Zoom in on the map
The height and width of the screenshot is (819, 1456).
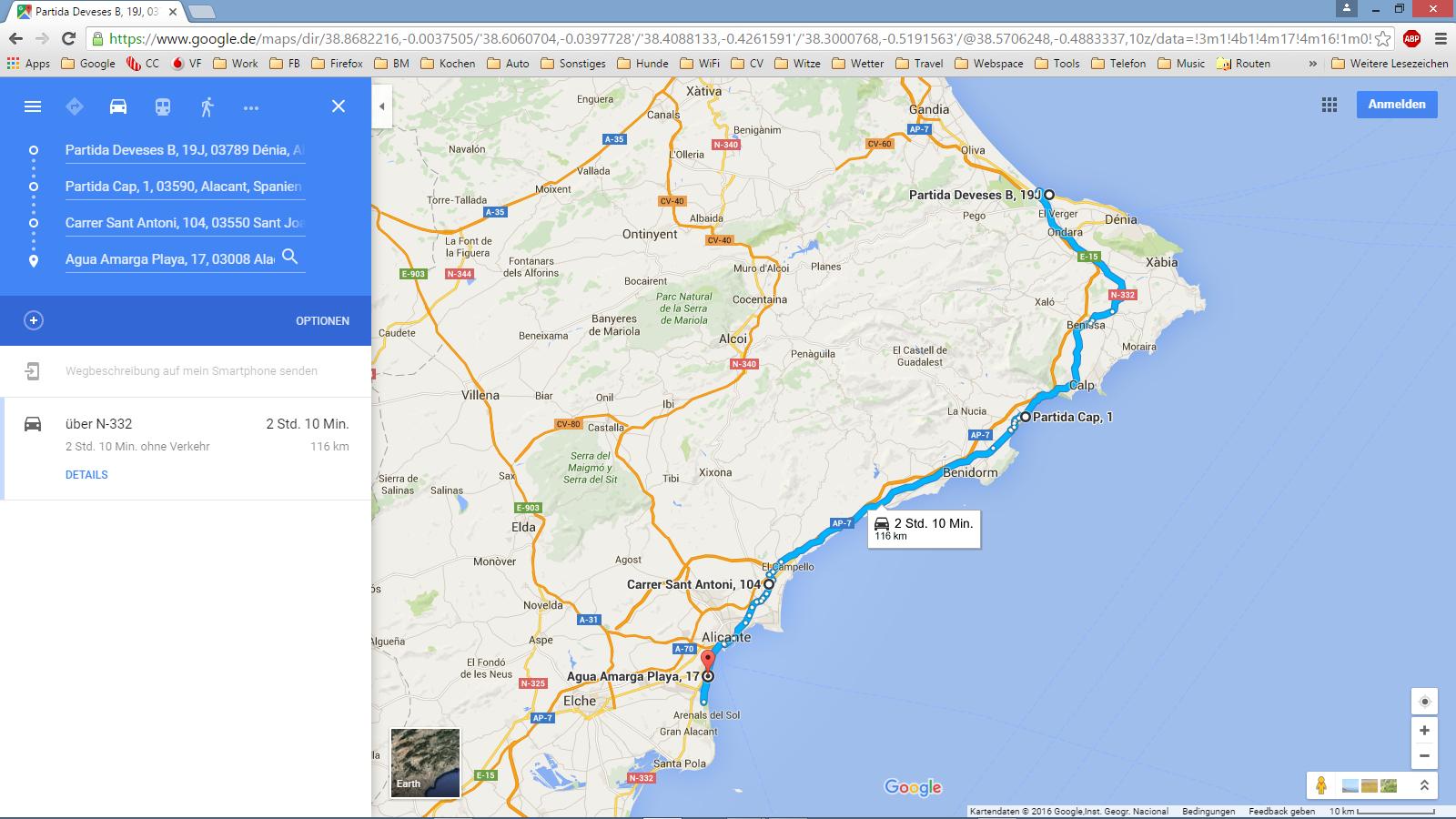[x=1425, y=730]
